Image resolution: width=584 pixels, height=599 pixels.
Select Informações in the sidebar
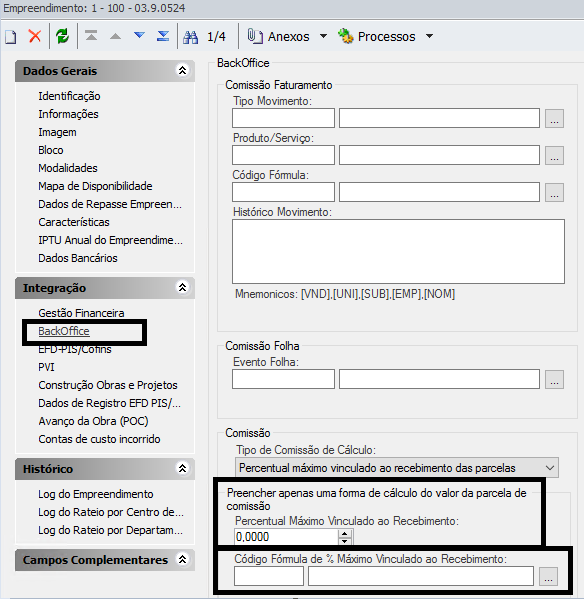click(68, 114)
